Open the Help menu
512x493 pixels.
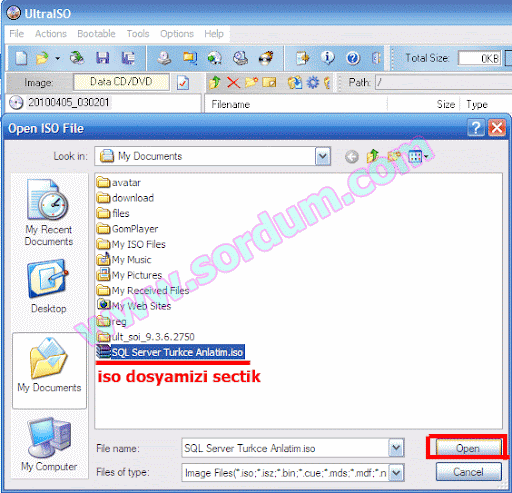214,34
